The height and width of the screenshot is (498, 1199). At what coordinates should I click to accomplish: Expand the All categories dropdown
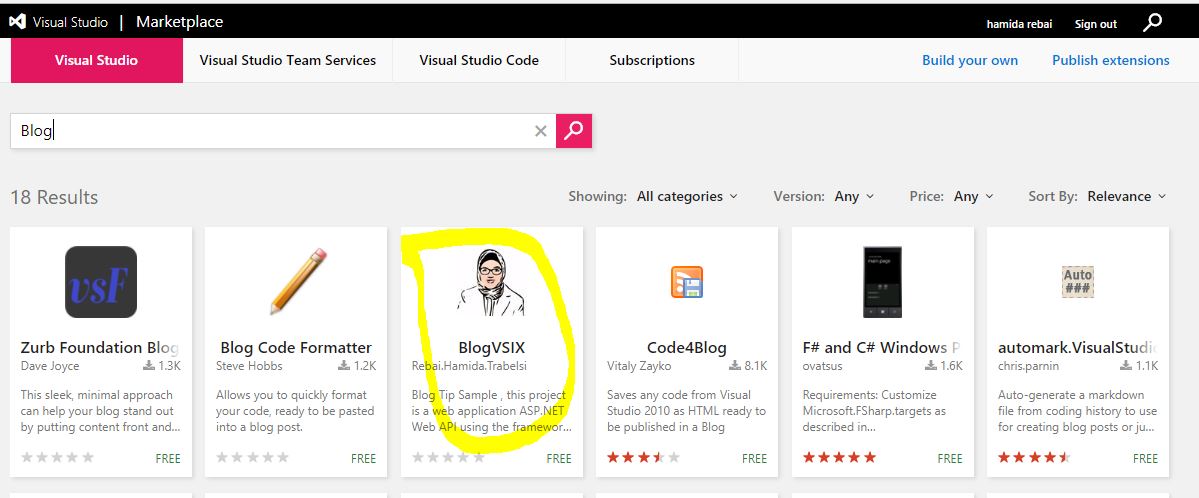click(x=687, y=197)
